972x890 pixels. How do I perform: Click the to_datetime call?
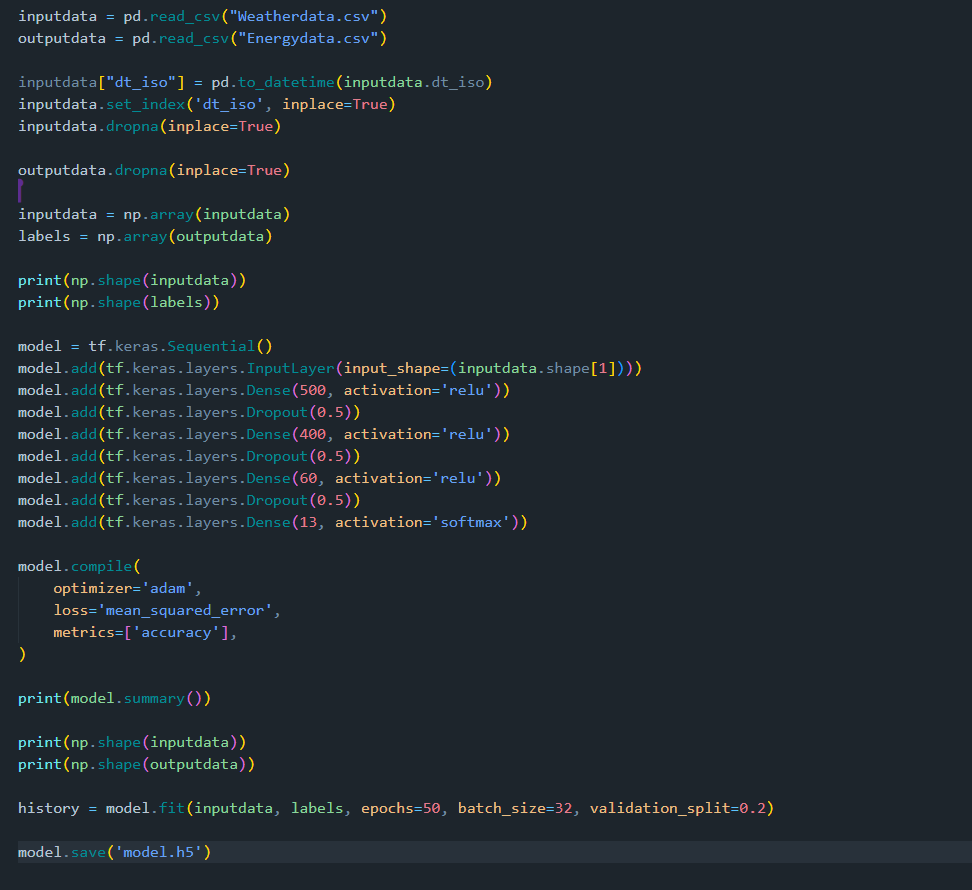(286, 82)
